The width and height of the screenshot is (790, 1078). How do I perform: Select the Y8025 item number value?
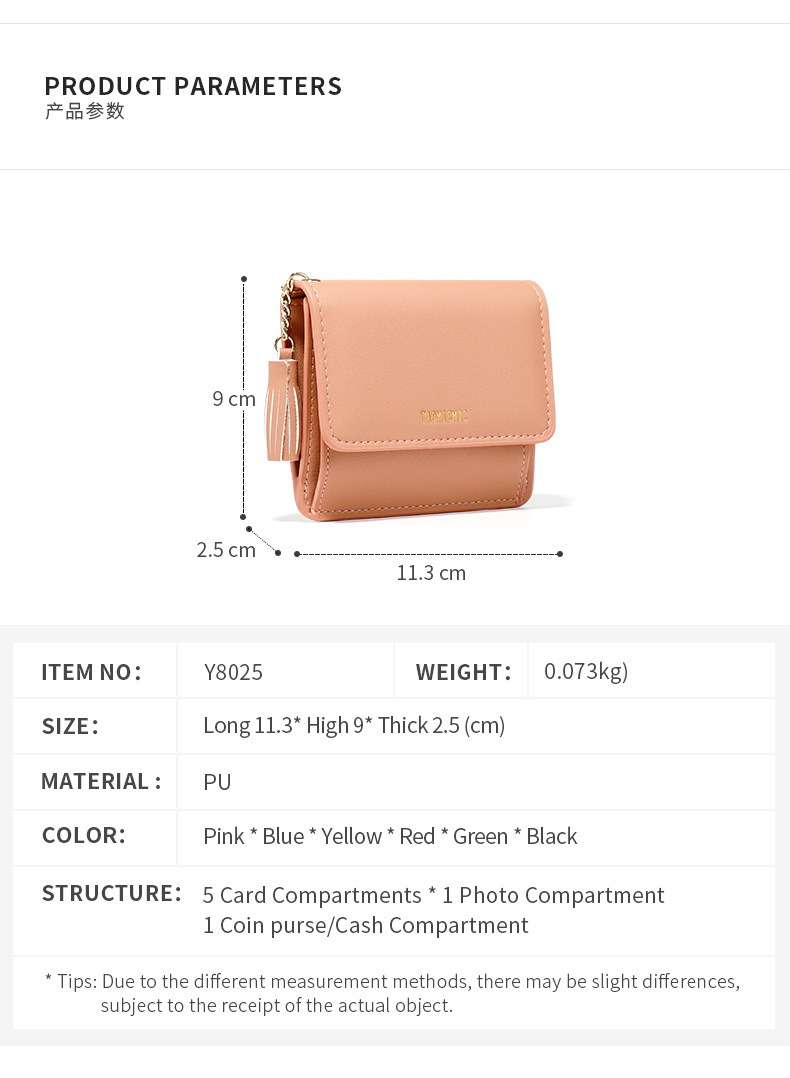[x=233, y=672]
